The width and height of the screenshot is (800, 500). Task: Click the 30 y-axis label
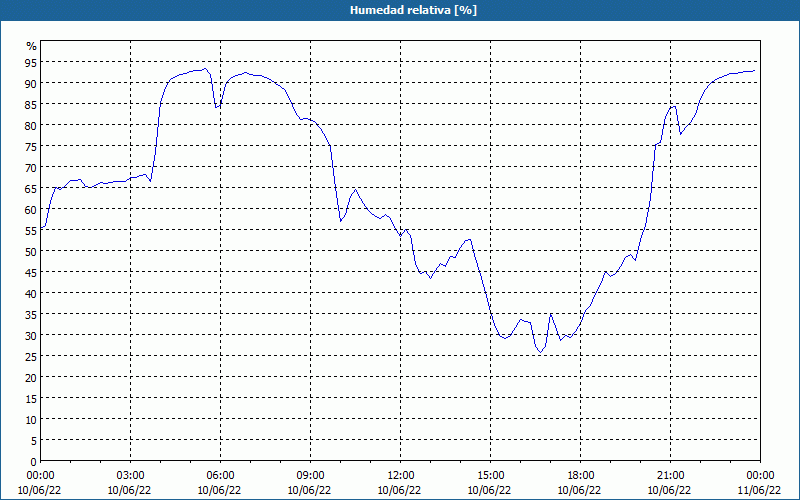(x=31, y=335)
